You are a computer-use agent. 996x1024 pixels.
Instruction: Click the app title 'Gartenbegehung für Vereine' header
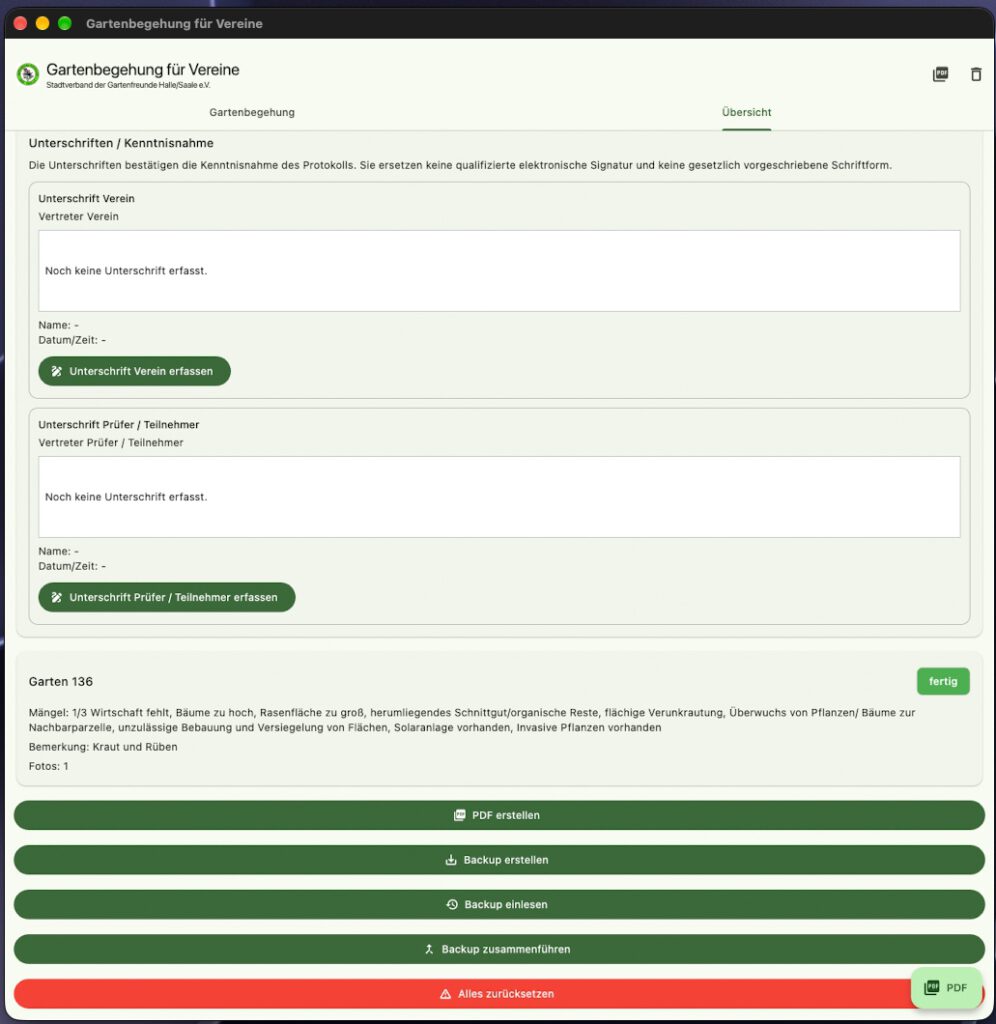click(142, 69)
